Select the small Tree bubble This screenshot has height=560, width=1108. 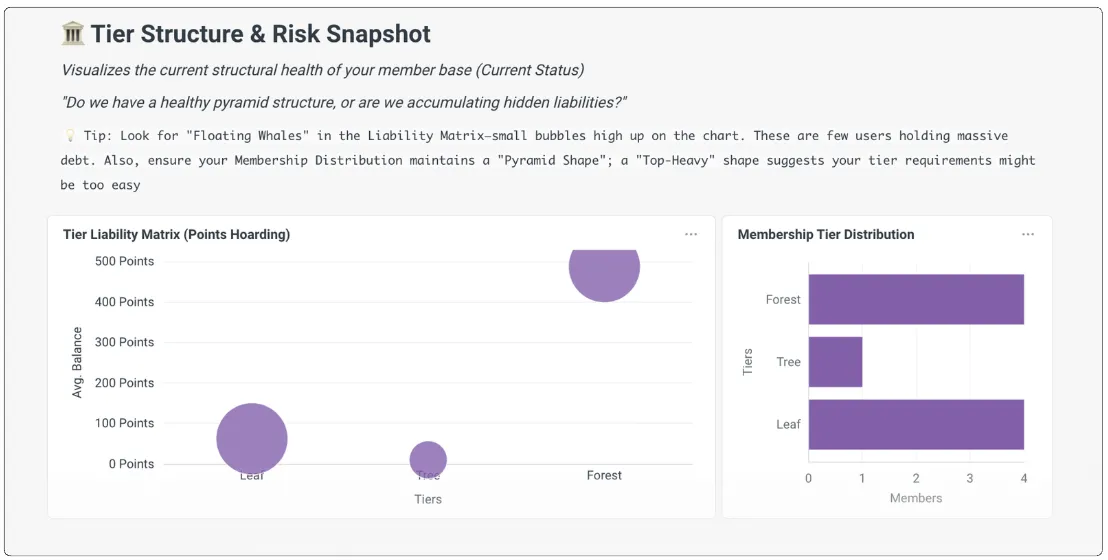[x=428, y=459]
